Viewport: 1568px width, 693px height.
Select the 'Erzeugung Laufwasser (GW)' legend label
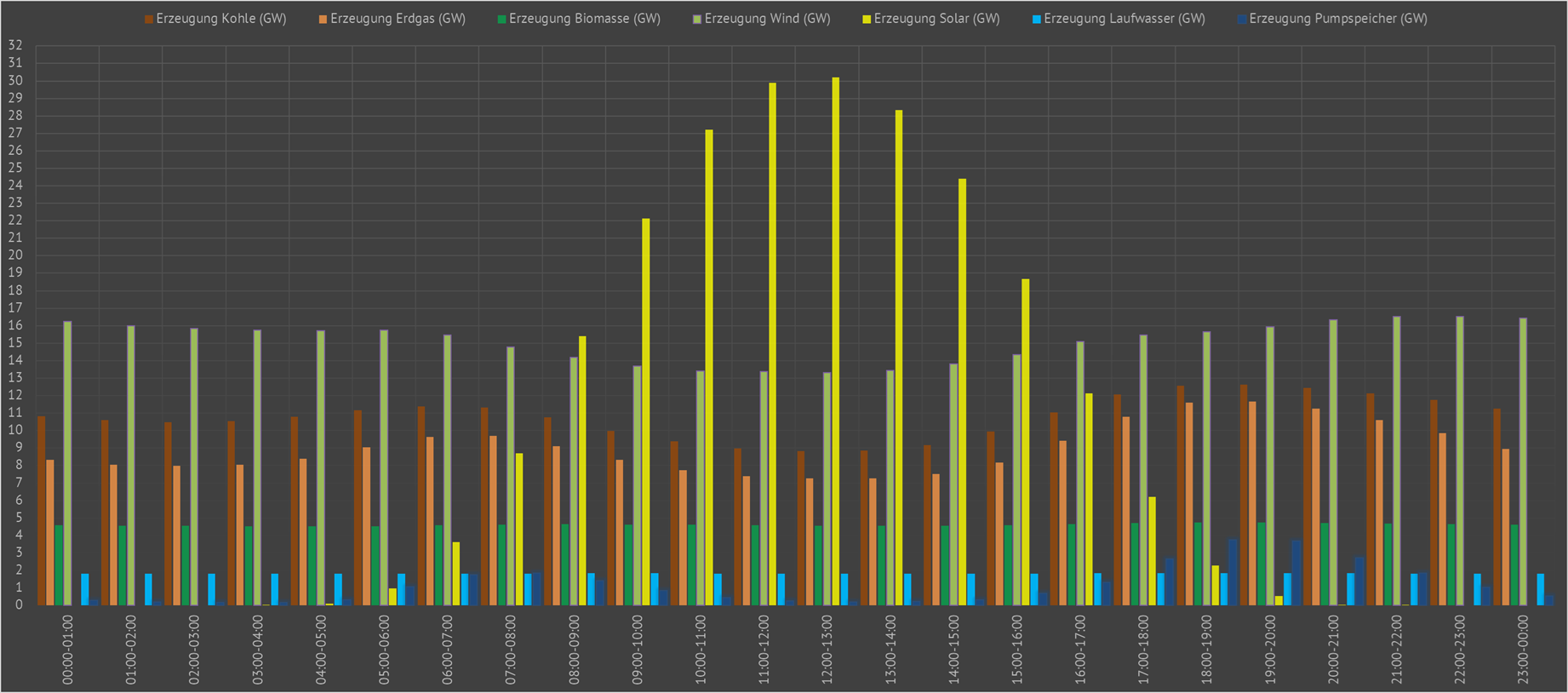pyautogui.click(x=1124, y=19)
